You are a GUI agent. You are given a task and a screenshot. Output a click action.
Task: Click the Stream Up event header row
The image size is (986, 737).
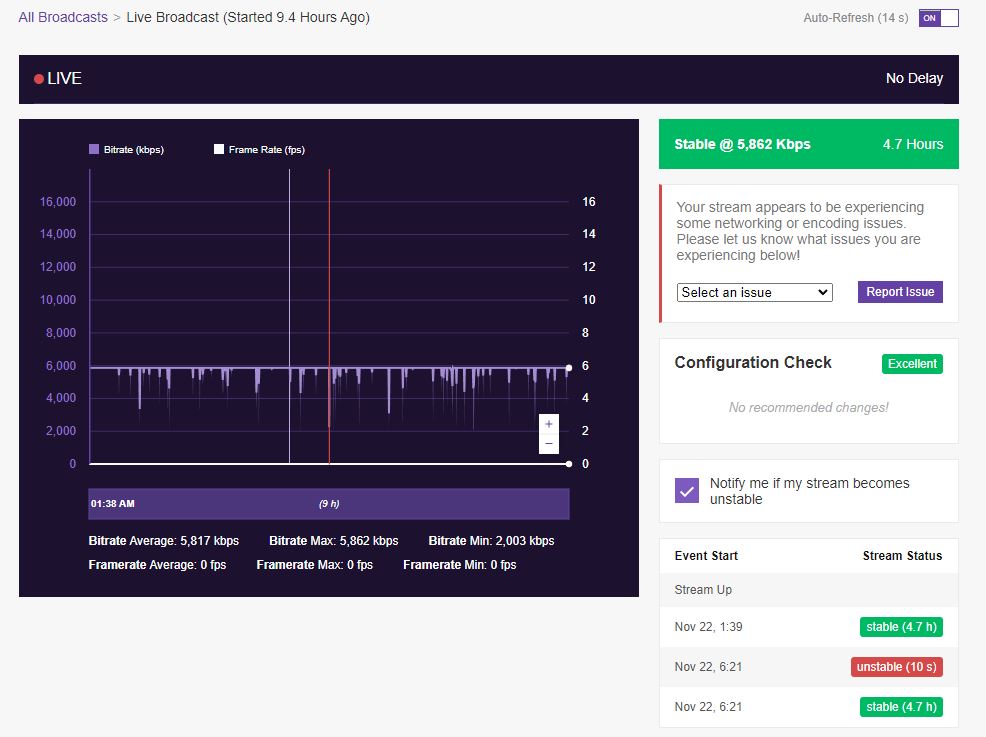808,590
